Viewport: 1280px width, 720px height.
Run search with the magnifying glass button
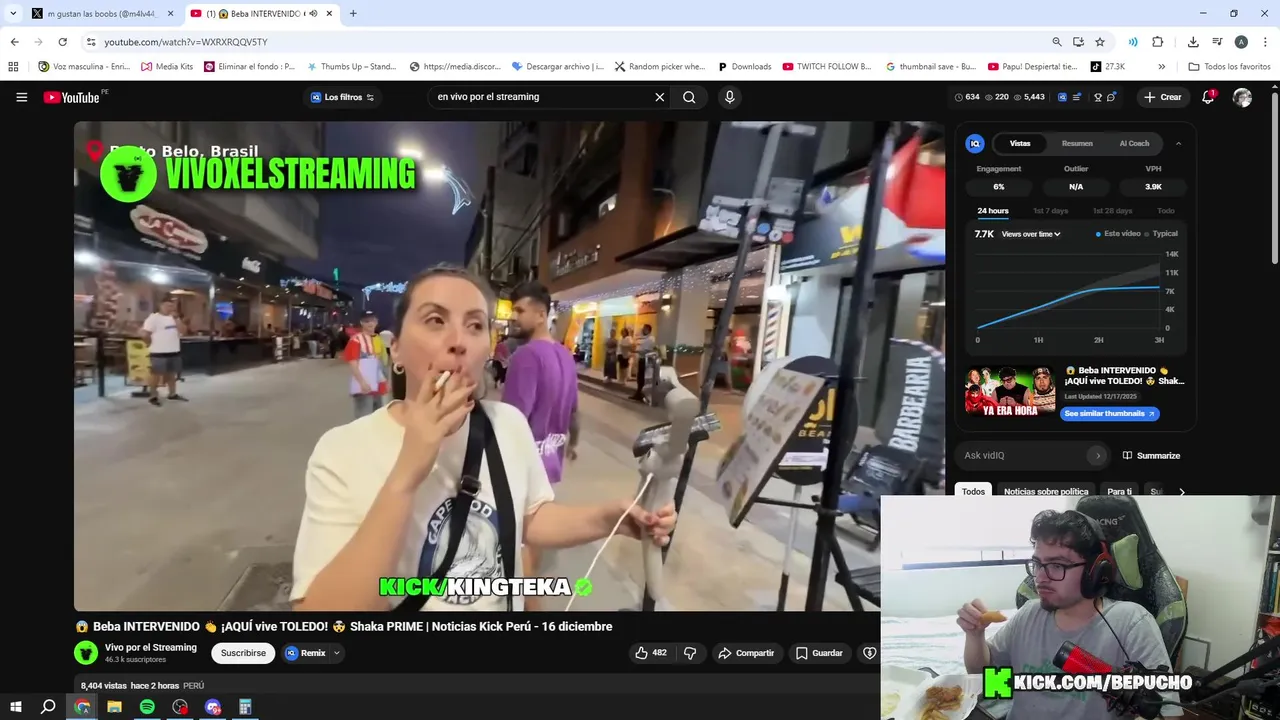[x=689, y=97]
